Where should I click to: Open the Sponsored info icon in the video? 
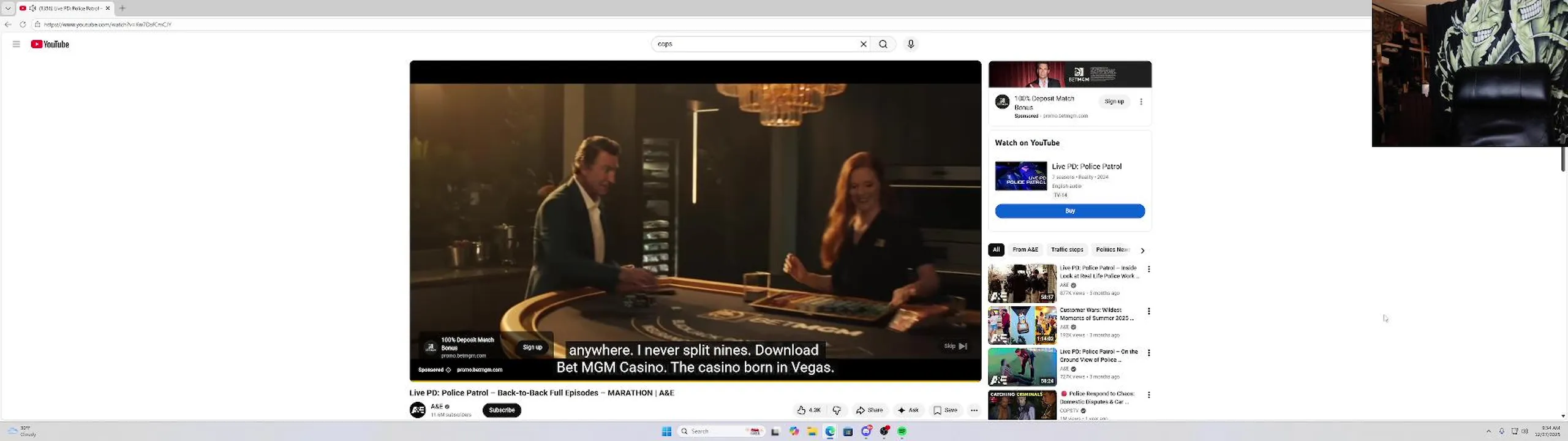point(448,370)
